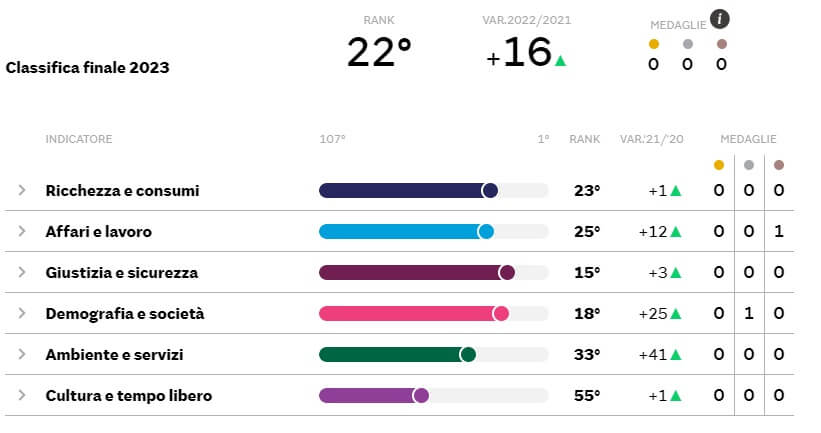Click green arrow next to +16 variation

click(x=560, y=61)
